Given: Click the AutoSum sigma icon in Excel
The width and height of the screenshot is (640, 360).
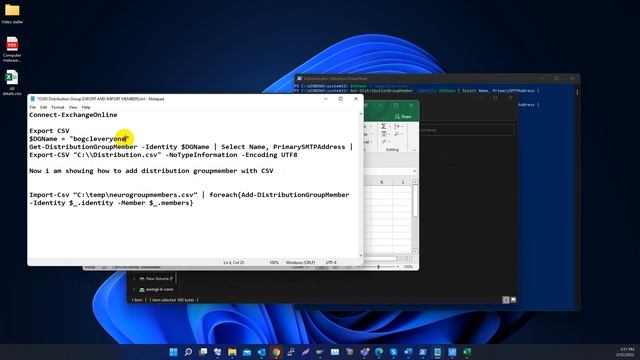Looking at the screenshot, I should [384, 126].
